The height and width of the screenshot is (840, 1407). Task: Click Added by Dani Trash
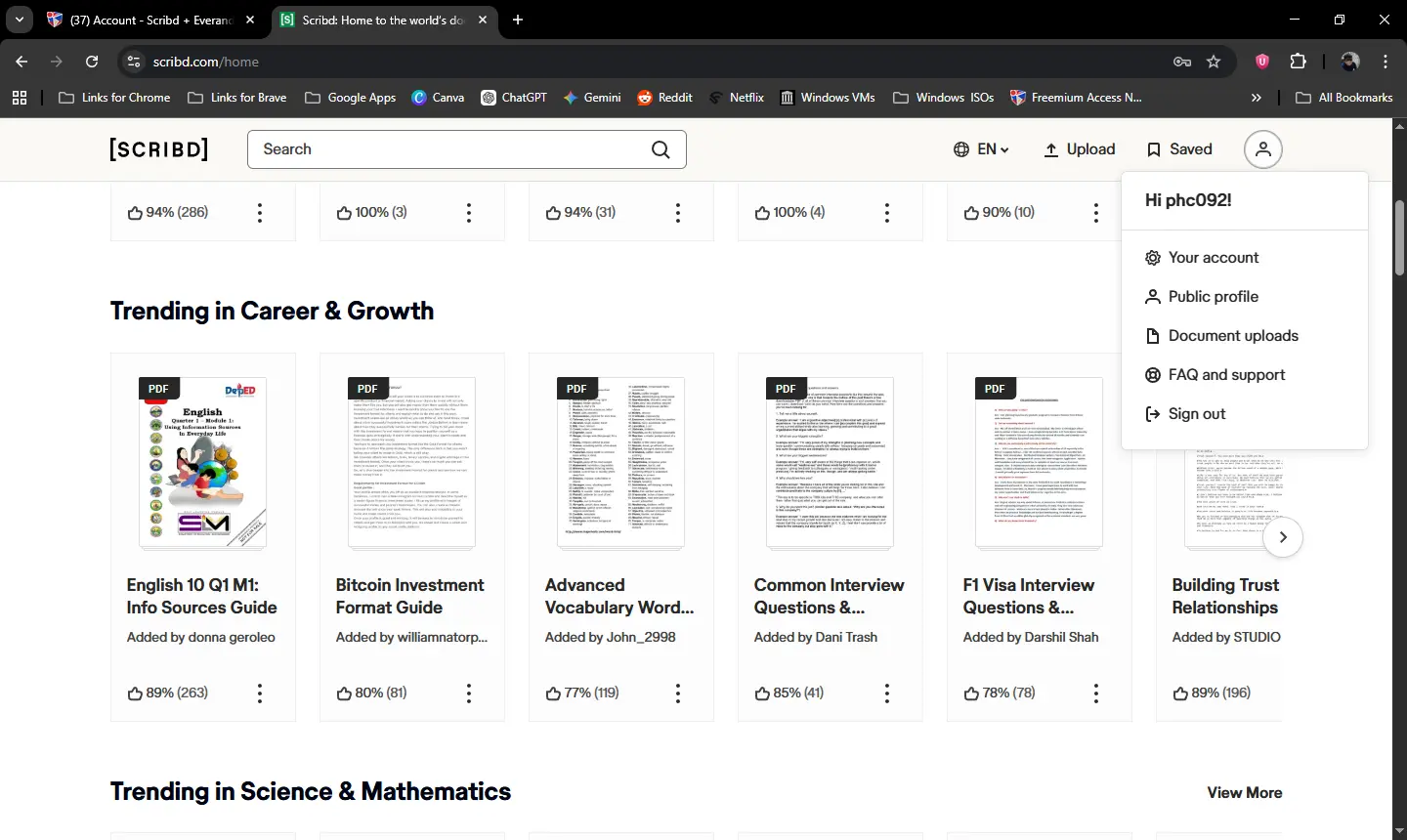816,637
